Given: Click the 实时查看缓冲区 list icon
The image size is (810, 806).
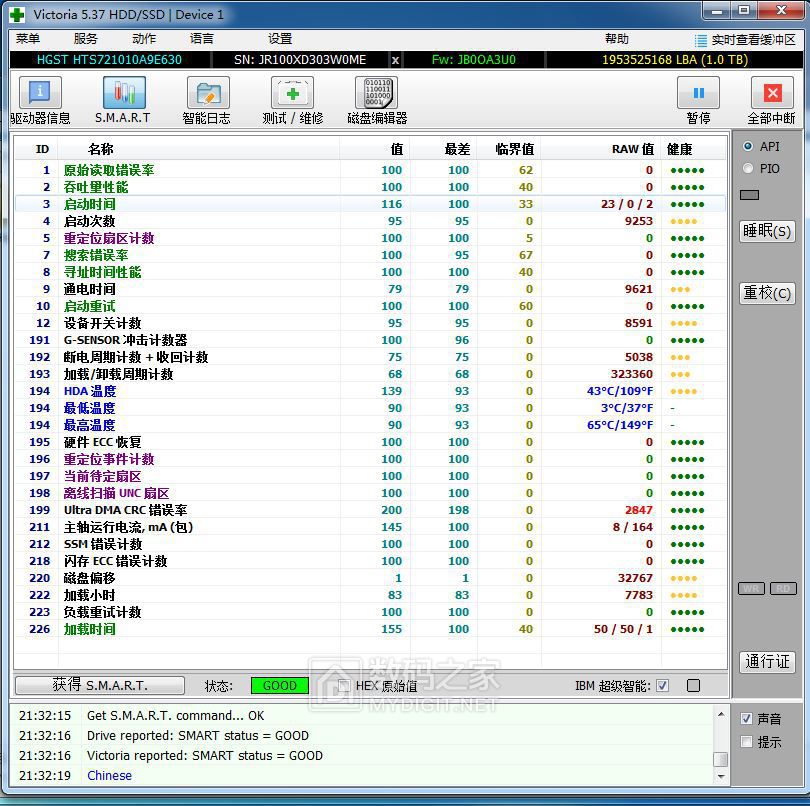Looking at the screenshot, I should pyautogui.click(x=700, y=40).
